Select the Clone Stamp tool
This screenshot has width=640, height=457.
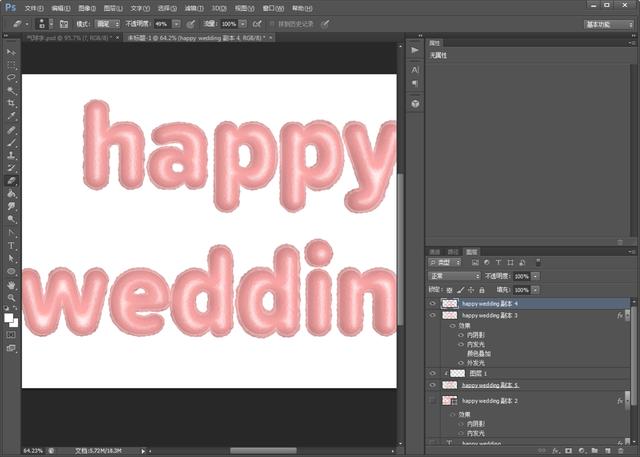(11, 155)
